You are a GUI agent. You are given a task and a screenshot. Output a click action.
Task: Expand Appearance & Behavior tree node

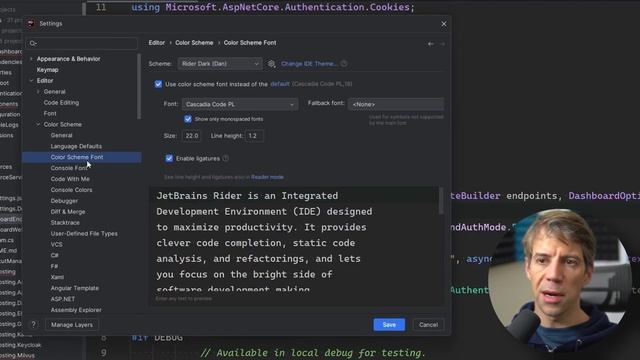coord(31,59)
